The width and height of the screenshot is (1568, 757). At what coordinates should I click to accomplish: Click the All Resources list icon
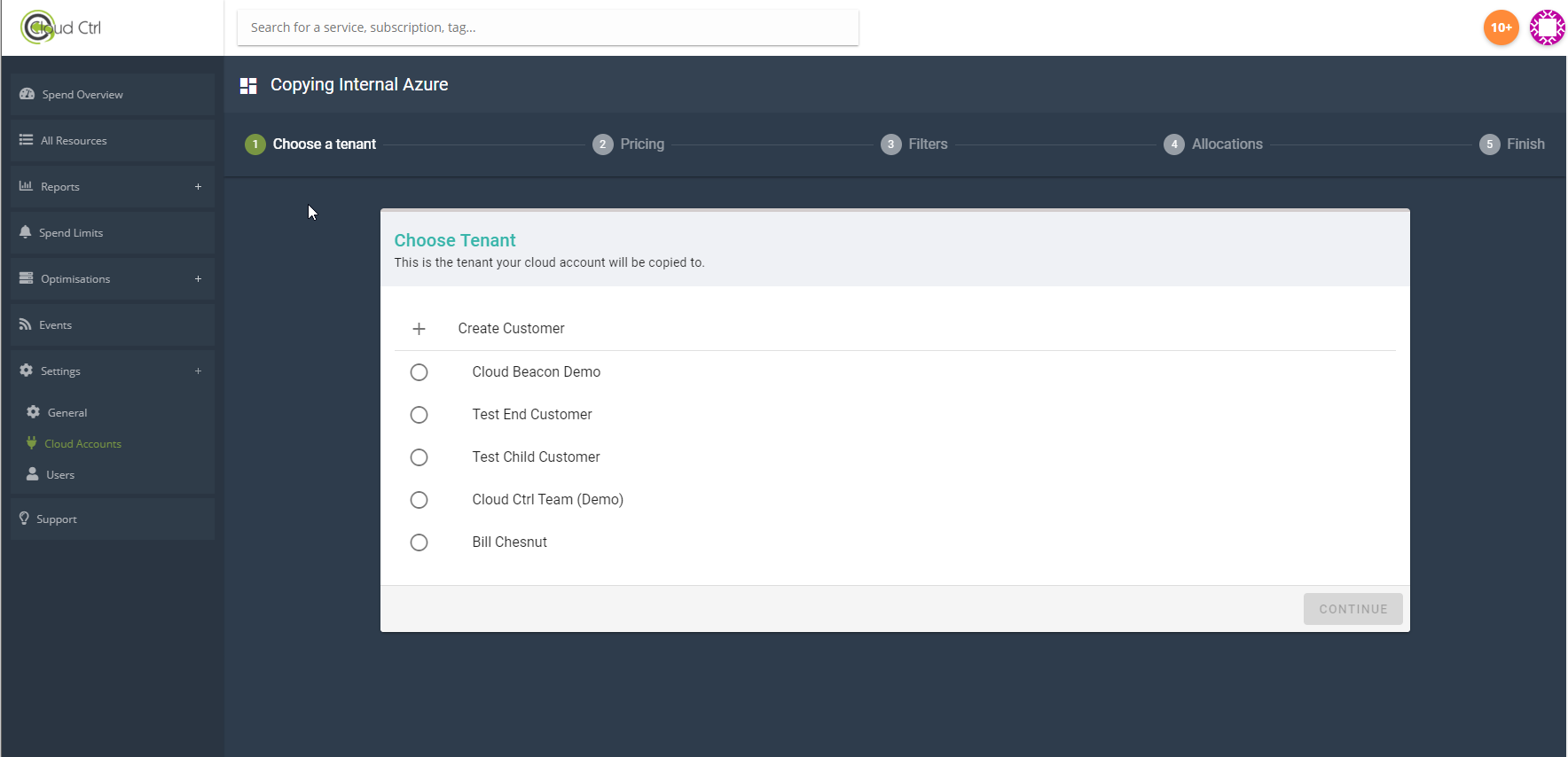26,140
